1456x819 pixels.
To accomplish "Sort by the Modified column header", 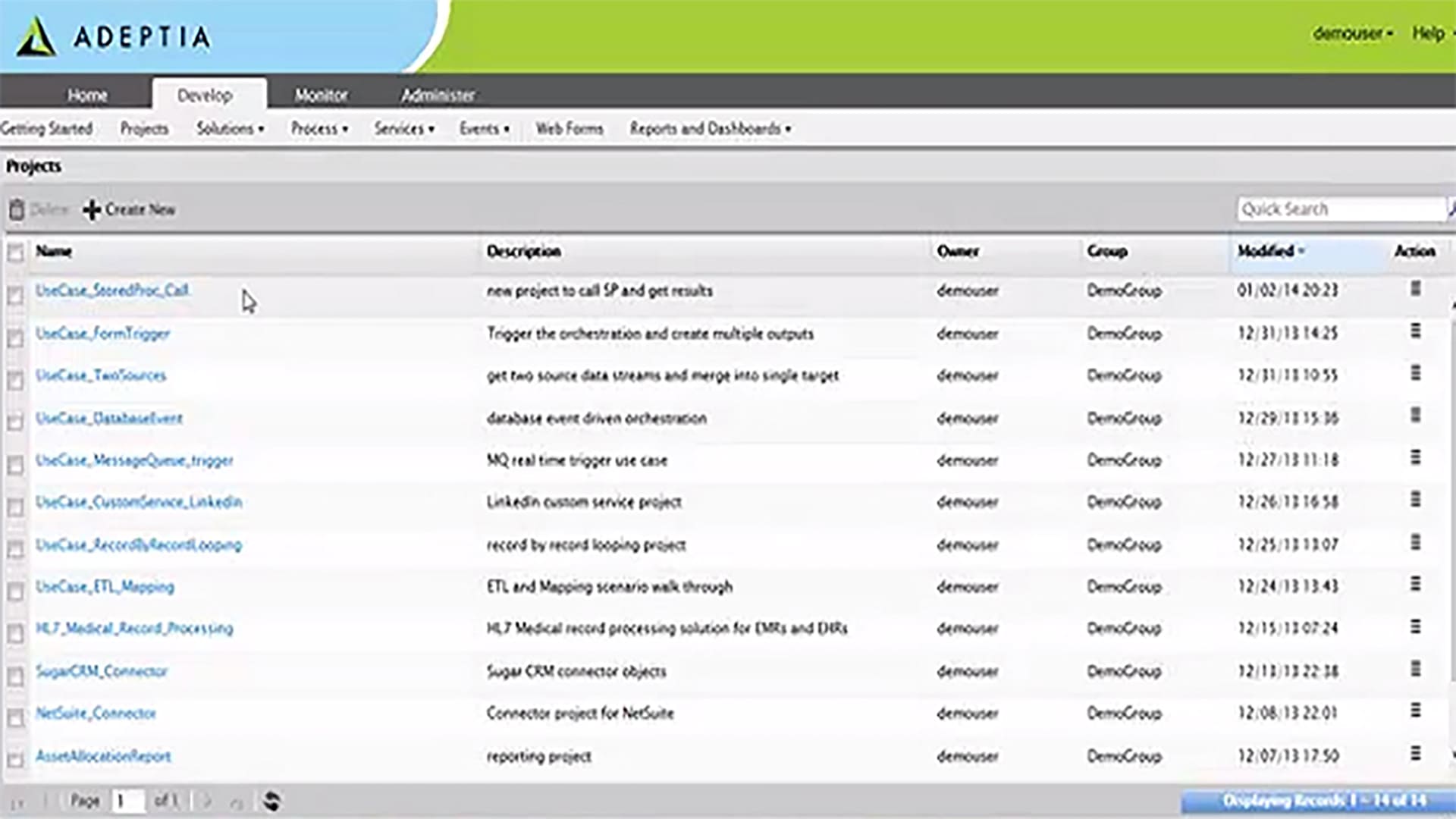I will click(1266, 251).
